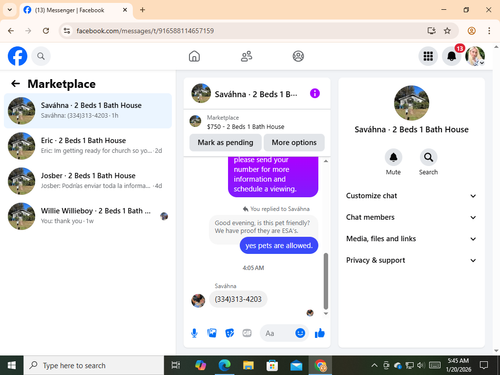
Task: Open the Messenger Facebook browser tab
Action: pyautogui.click(x=76, y=10)
